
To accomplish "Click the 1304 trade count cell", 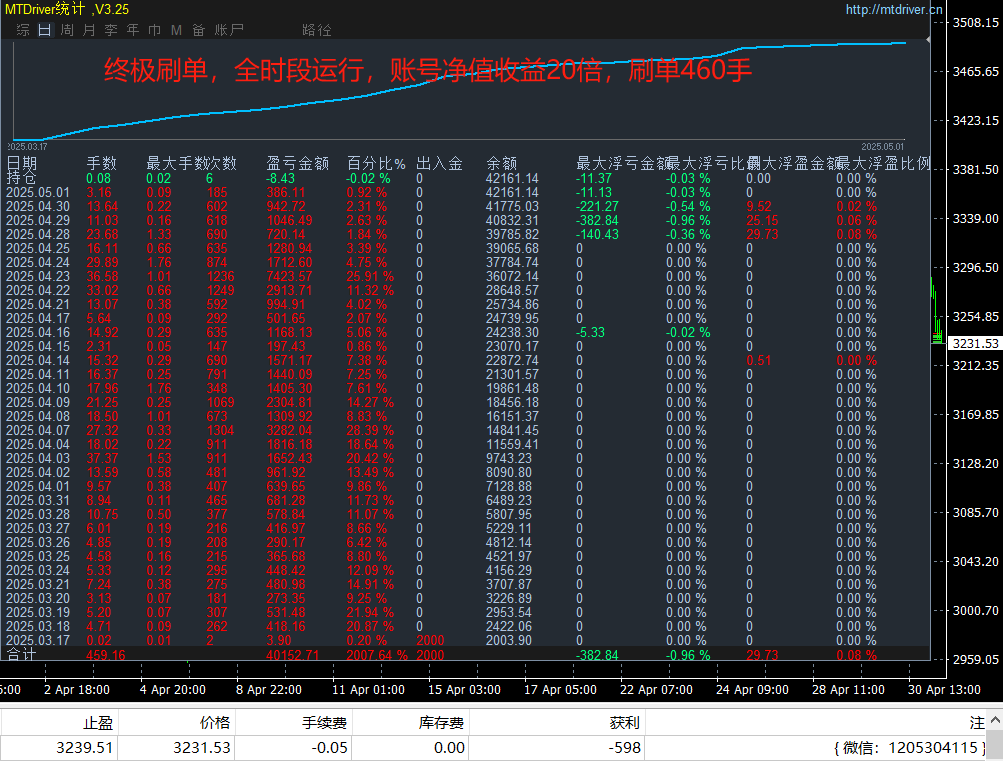I will point(221,430).
